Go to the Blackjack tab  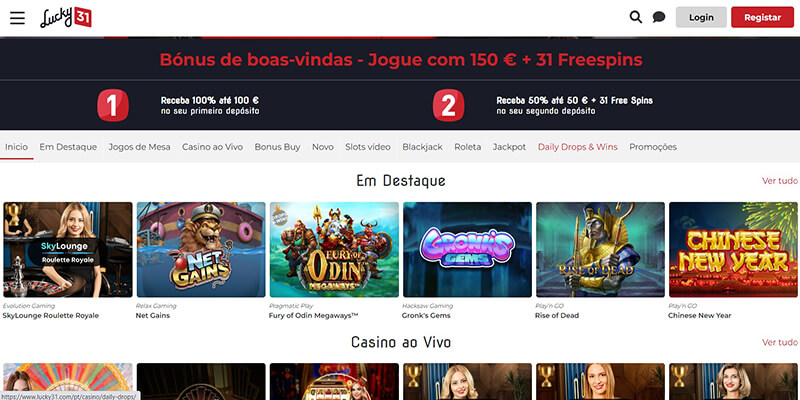[x=422, y=147]
